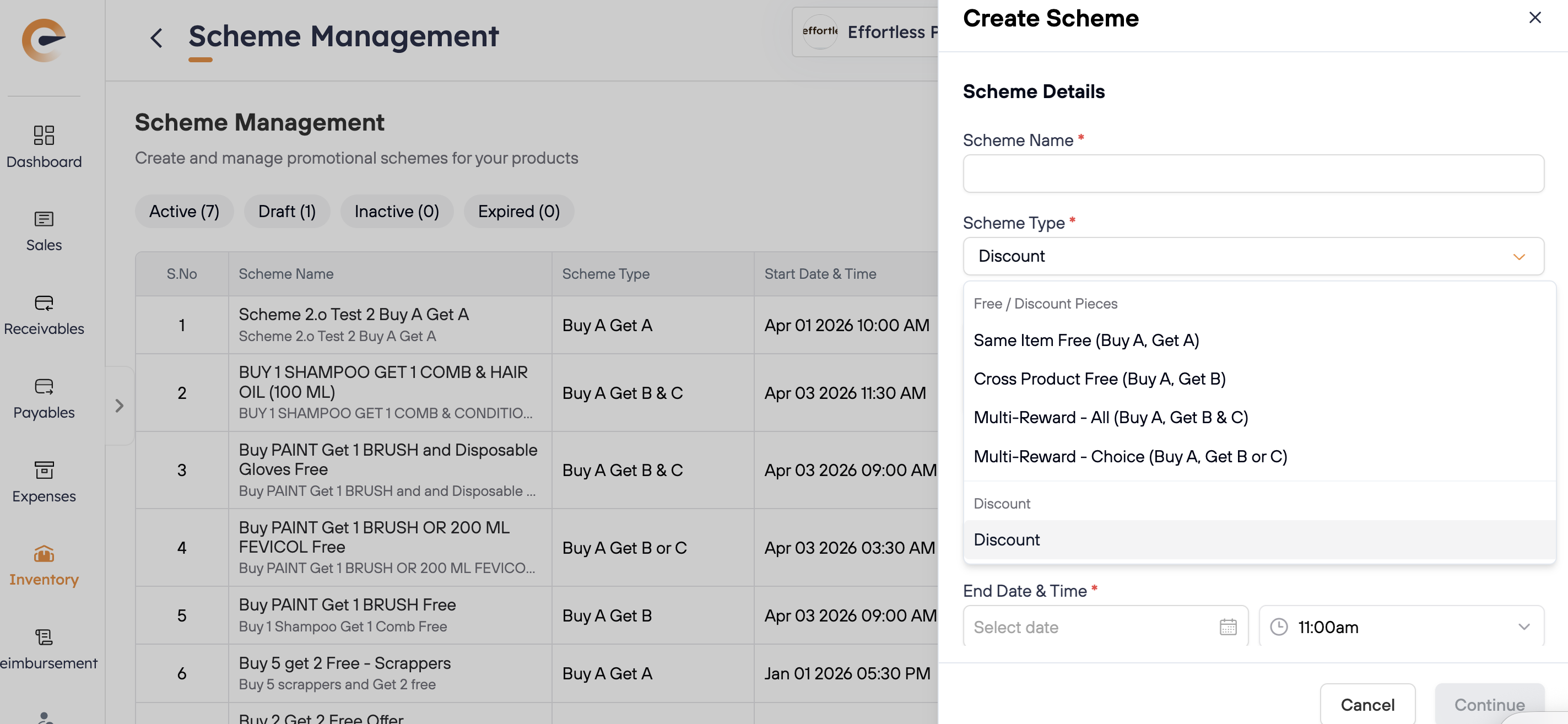
Task: Choose Same Item Free (Buy A, Get A)
Action: [x=1086, y=341]
